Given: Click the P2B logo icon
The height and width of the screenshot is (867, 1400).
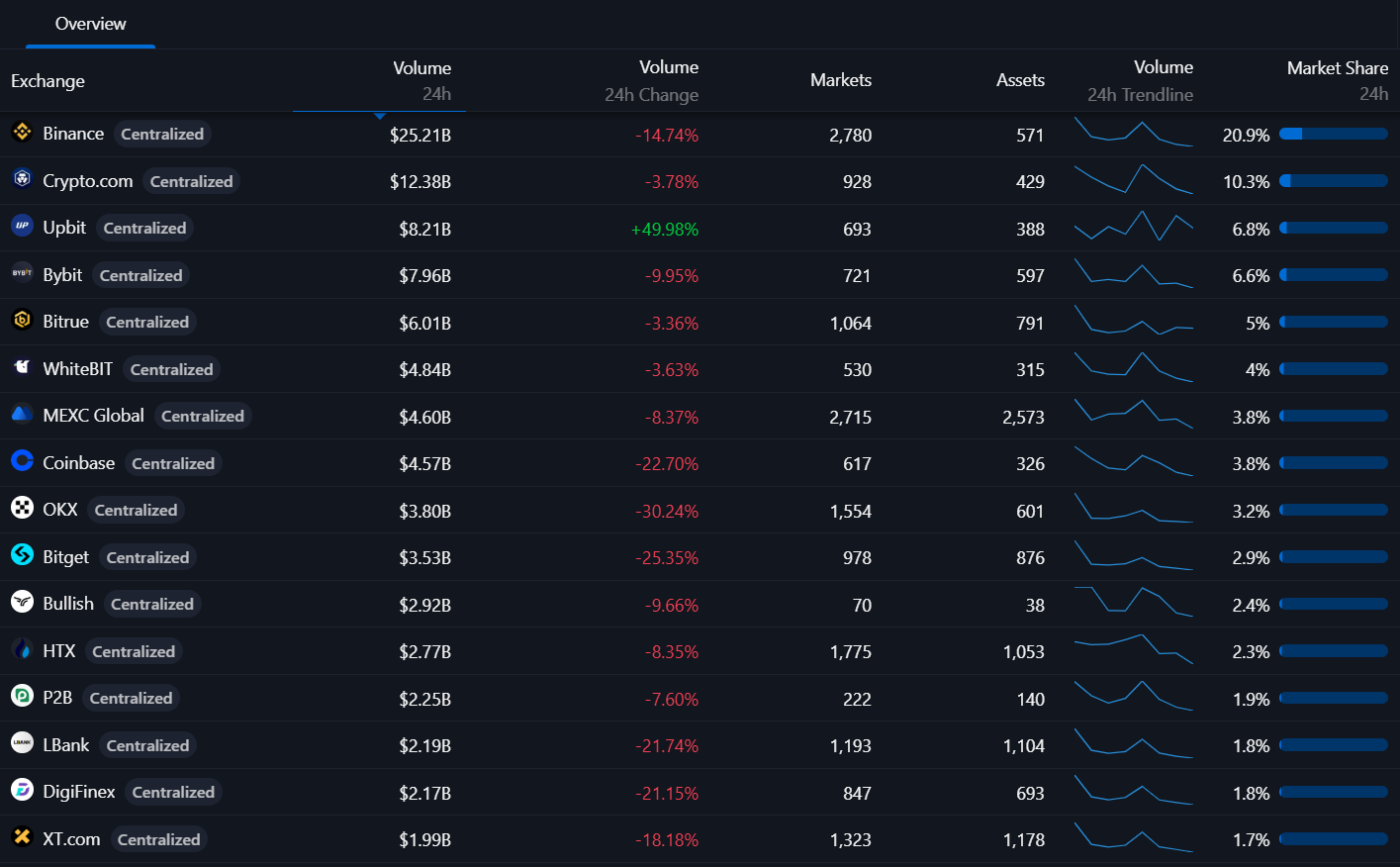Looking at the screenshot, I should click(x=22, y=696).
